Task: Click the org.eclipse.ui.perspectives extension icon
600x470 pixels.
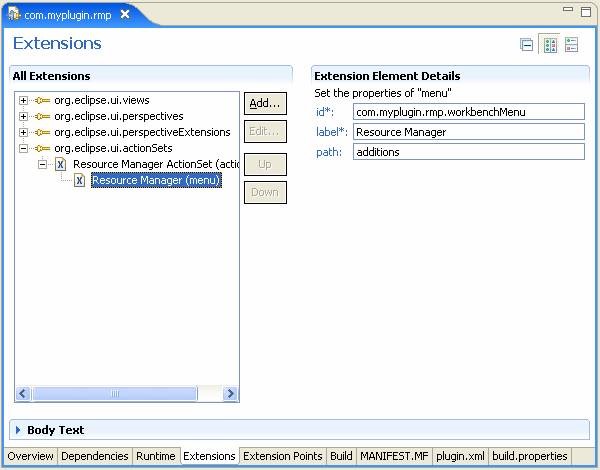Action: [x=42, y=116]
